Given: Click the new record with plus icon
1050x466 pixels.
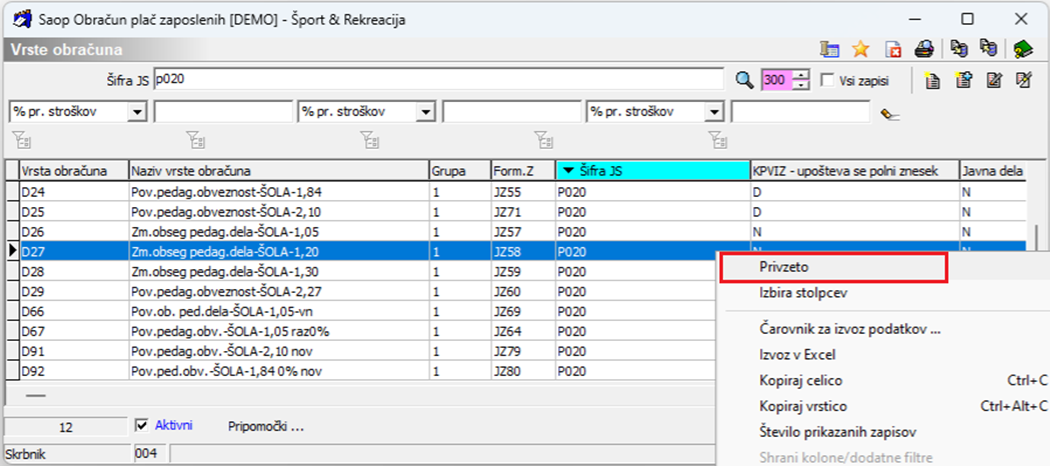Looking at the screenshot, I should pos(963,80).
